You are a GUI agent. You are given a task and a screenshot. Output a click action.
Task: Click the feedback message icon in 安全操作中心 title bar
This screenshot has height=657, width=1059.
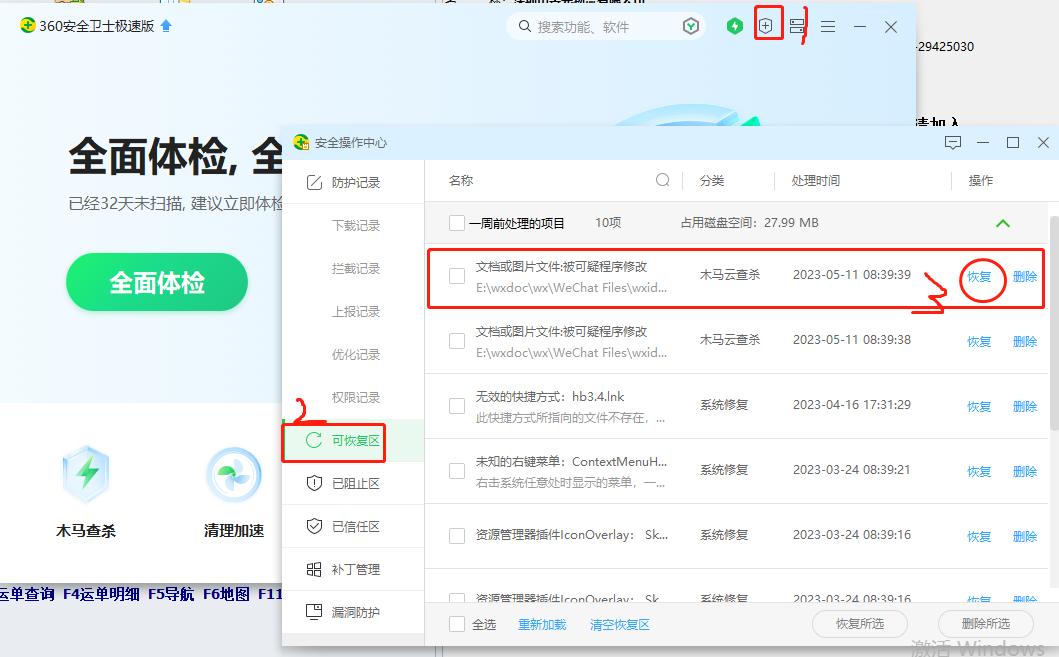[952, 142]
